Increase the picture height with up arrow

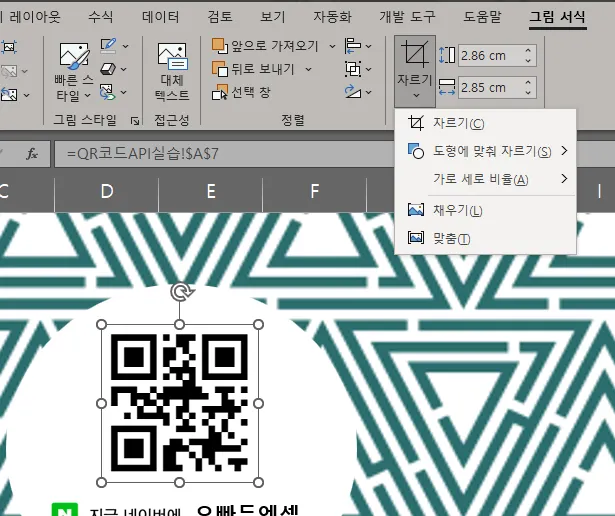(528, 51)
